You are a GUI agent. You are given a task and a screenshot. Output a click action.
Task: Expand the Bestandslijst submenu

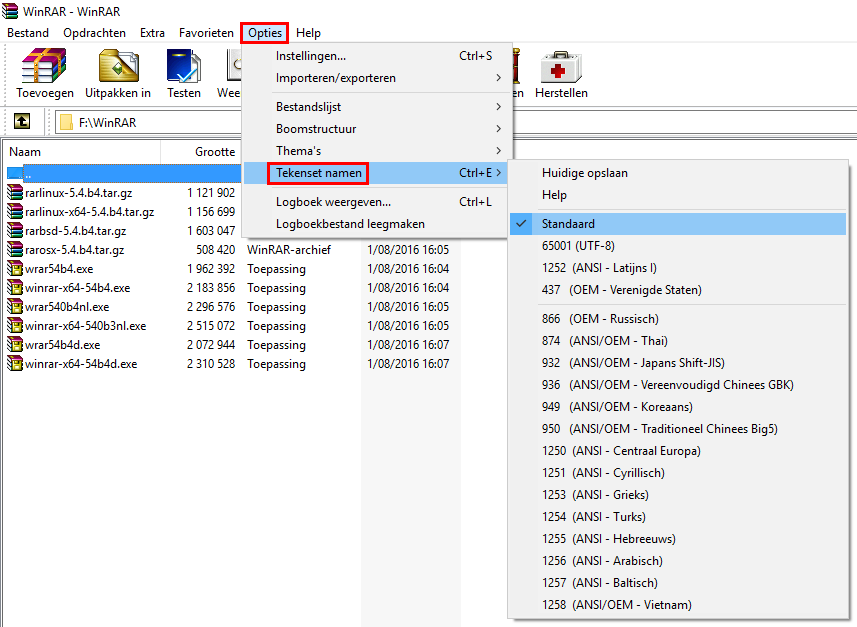coord(375,107)
